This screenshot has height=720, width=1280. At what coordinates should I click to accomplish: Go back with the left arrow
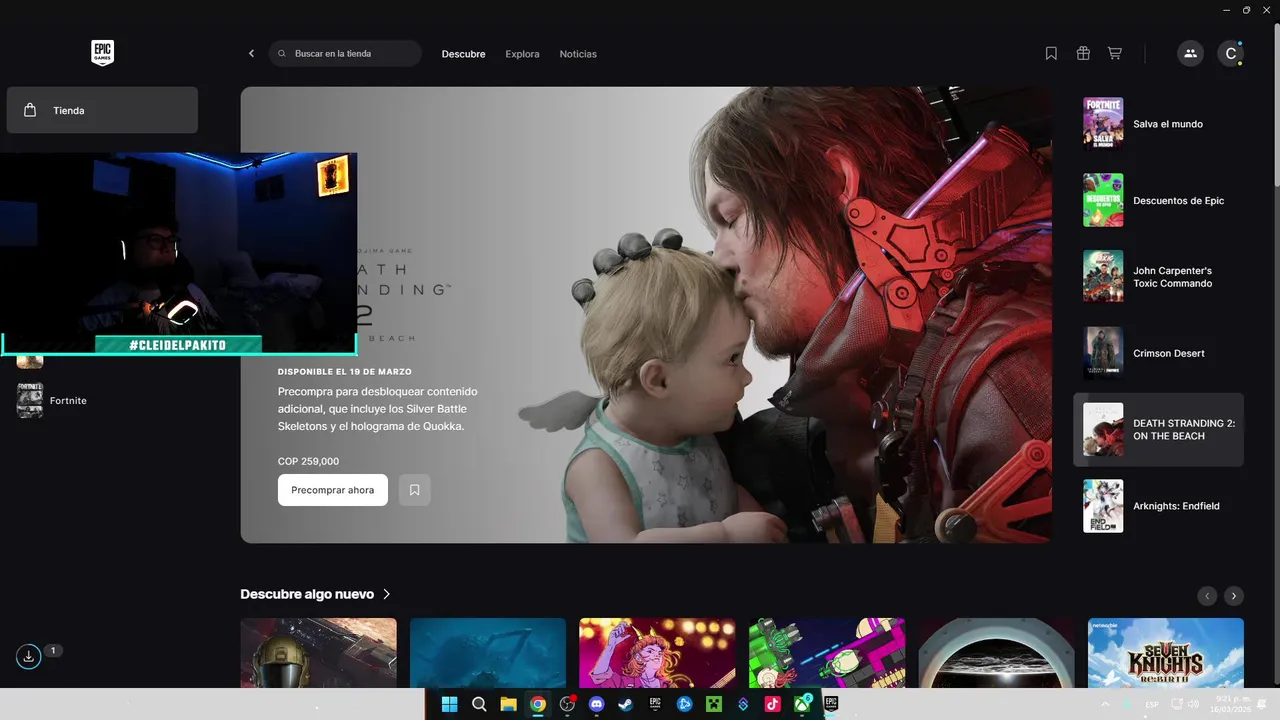point(251,54)
